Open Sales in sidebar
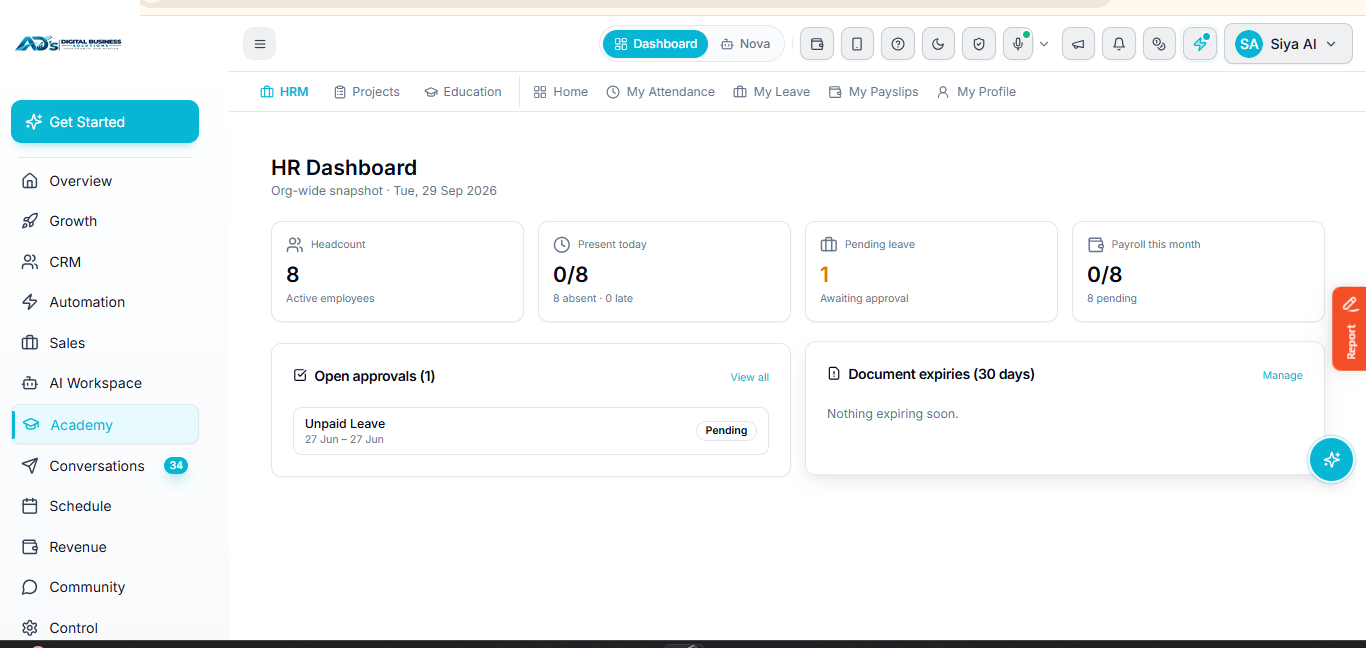This screenshot has width=1366, height=648. point(105,343)
